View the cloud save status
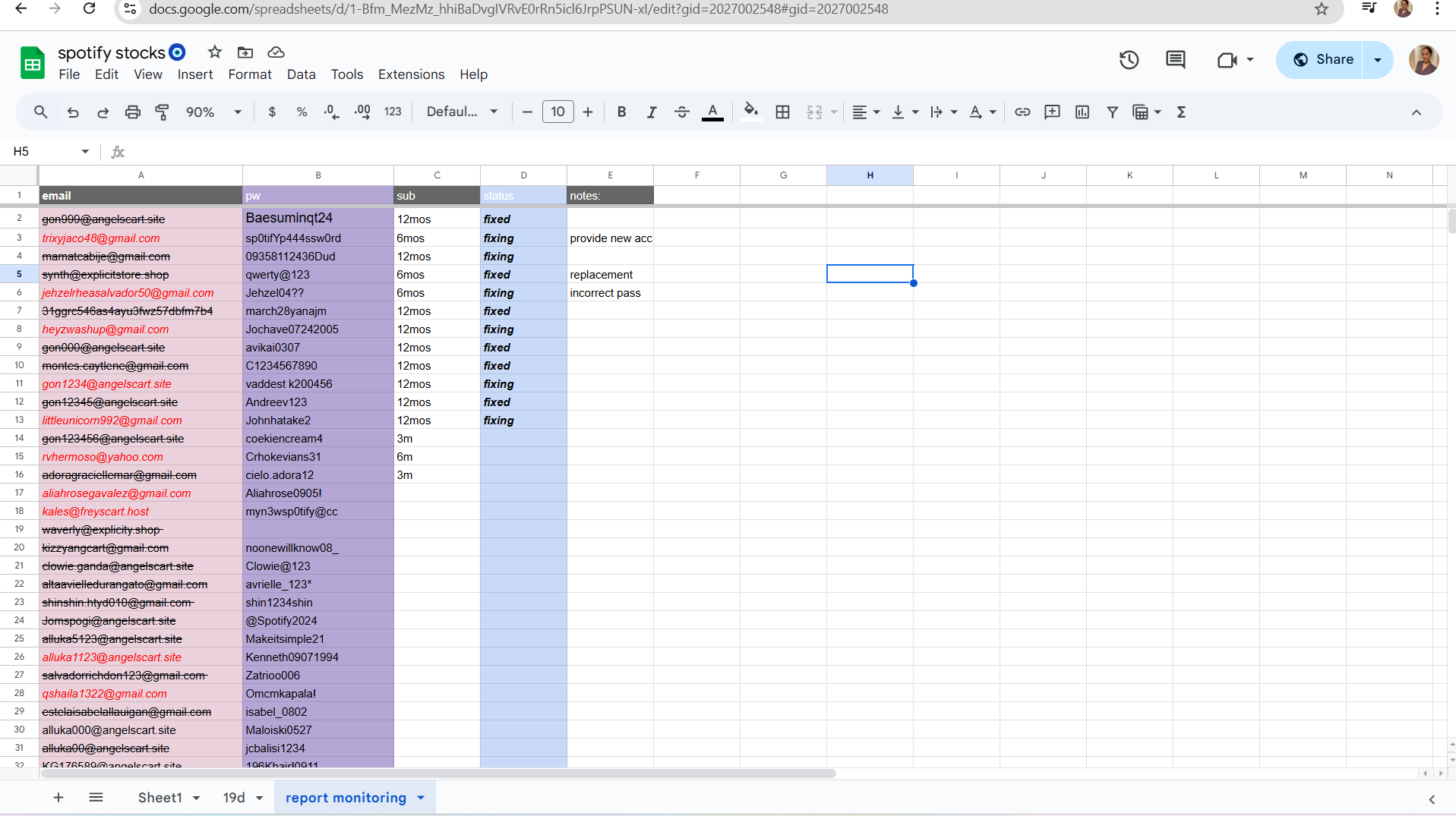 coord(276,52)
